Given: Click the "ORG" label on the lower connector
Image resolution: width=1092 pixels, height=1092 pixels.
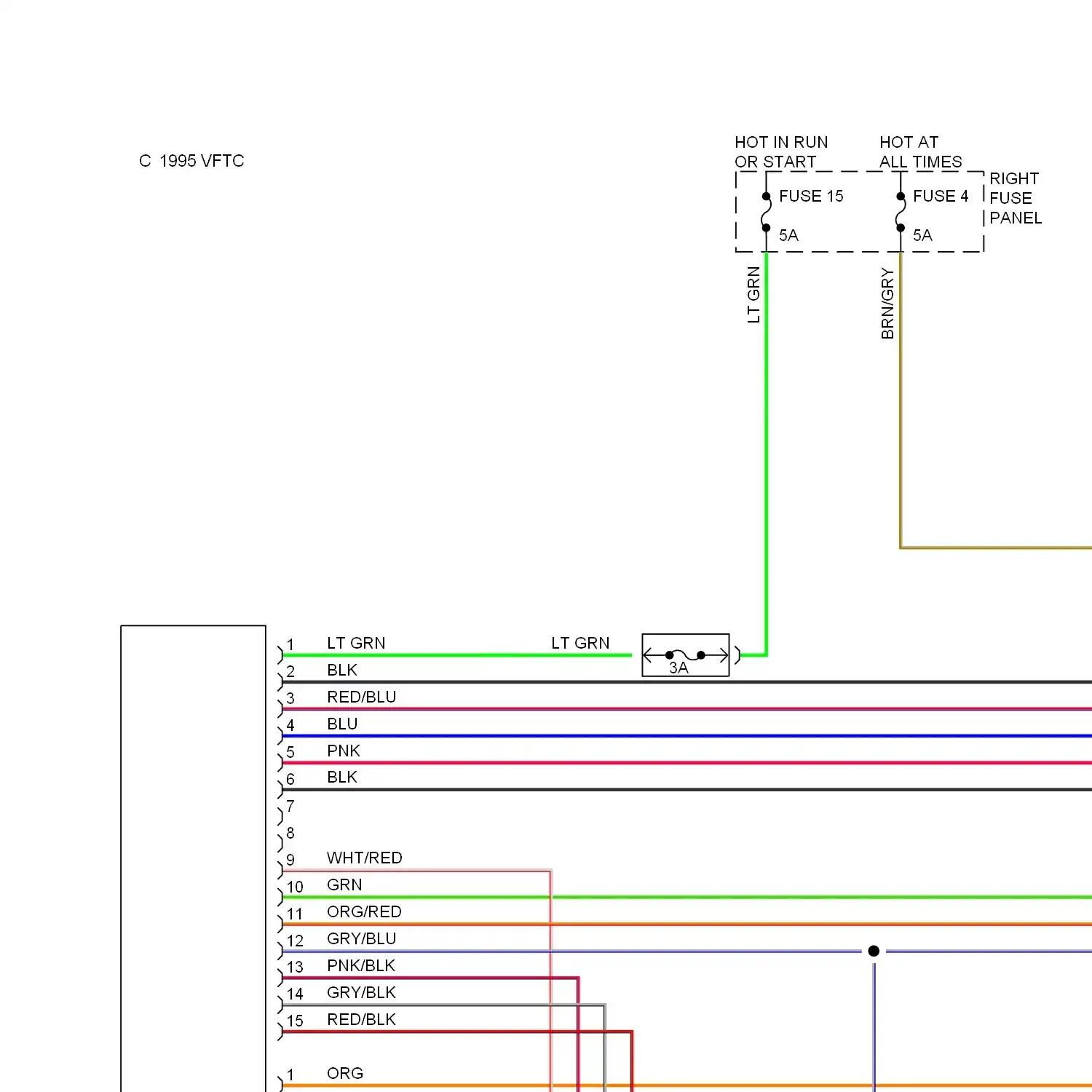Looking at the screenshot, I should pos(345,1073).
